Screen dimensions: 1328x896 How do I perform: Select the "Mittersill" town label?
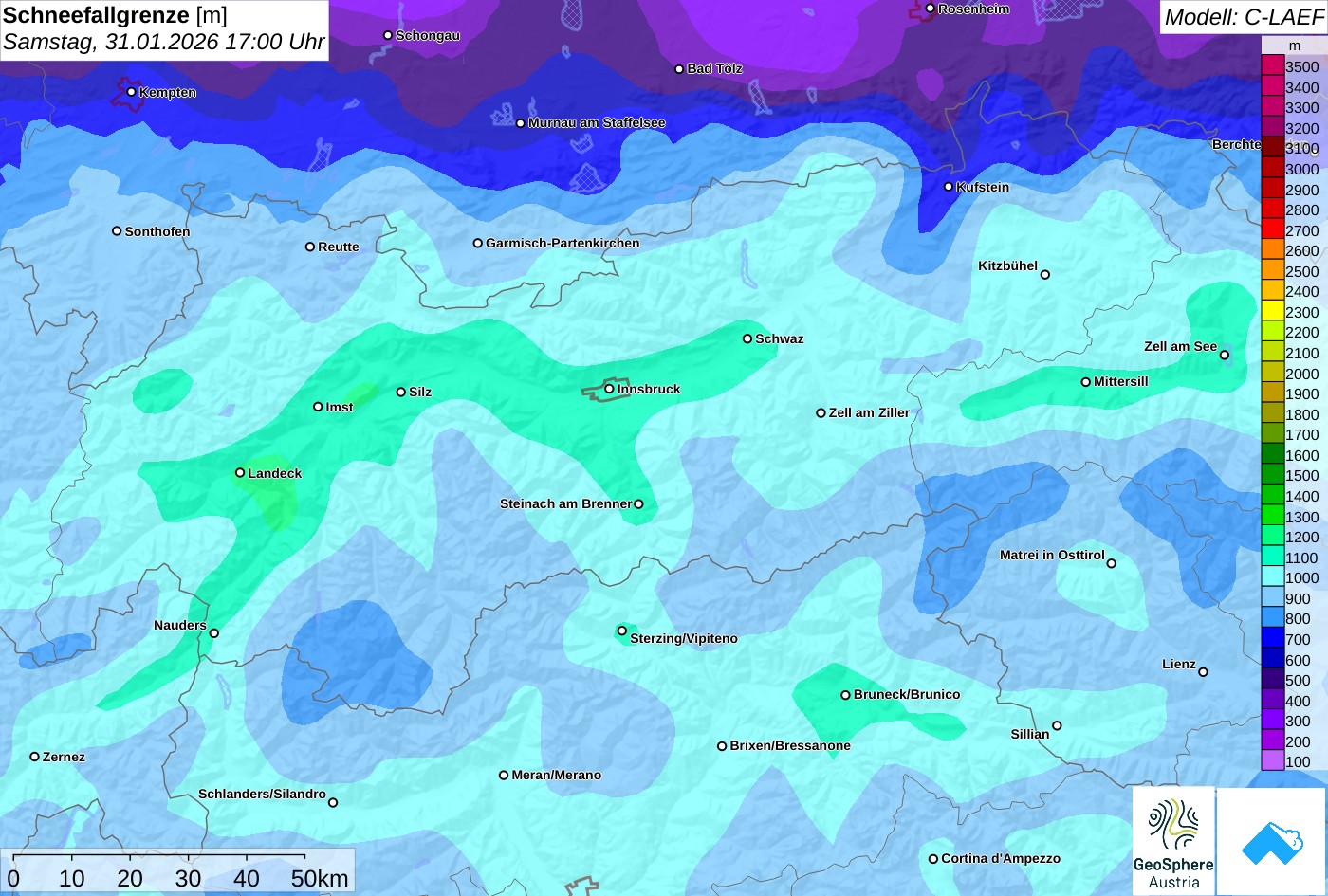tap(1121, 382)
